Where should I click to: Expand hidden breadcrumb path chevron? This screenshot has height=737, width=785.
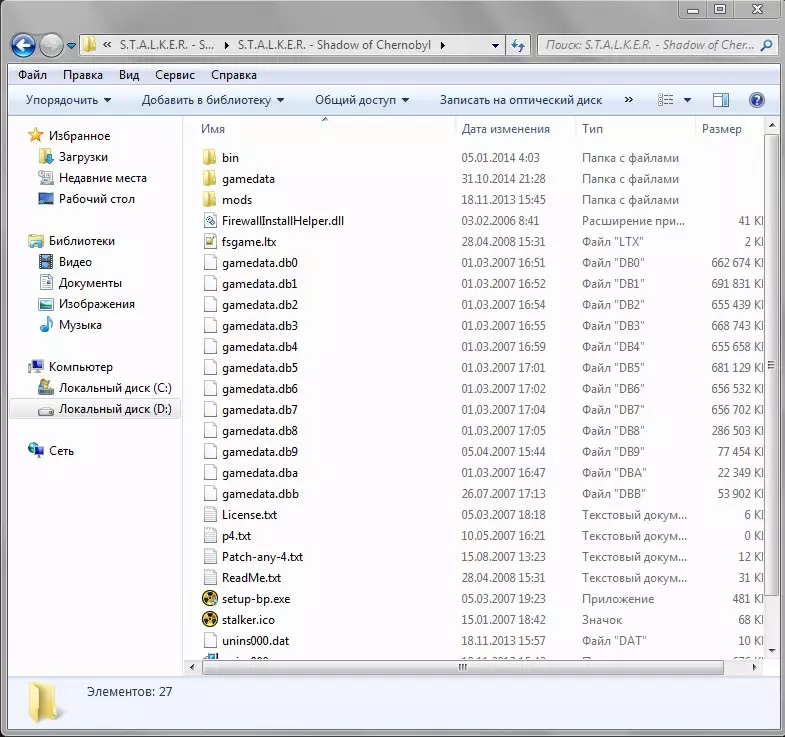pos(107,45)
